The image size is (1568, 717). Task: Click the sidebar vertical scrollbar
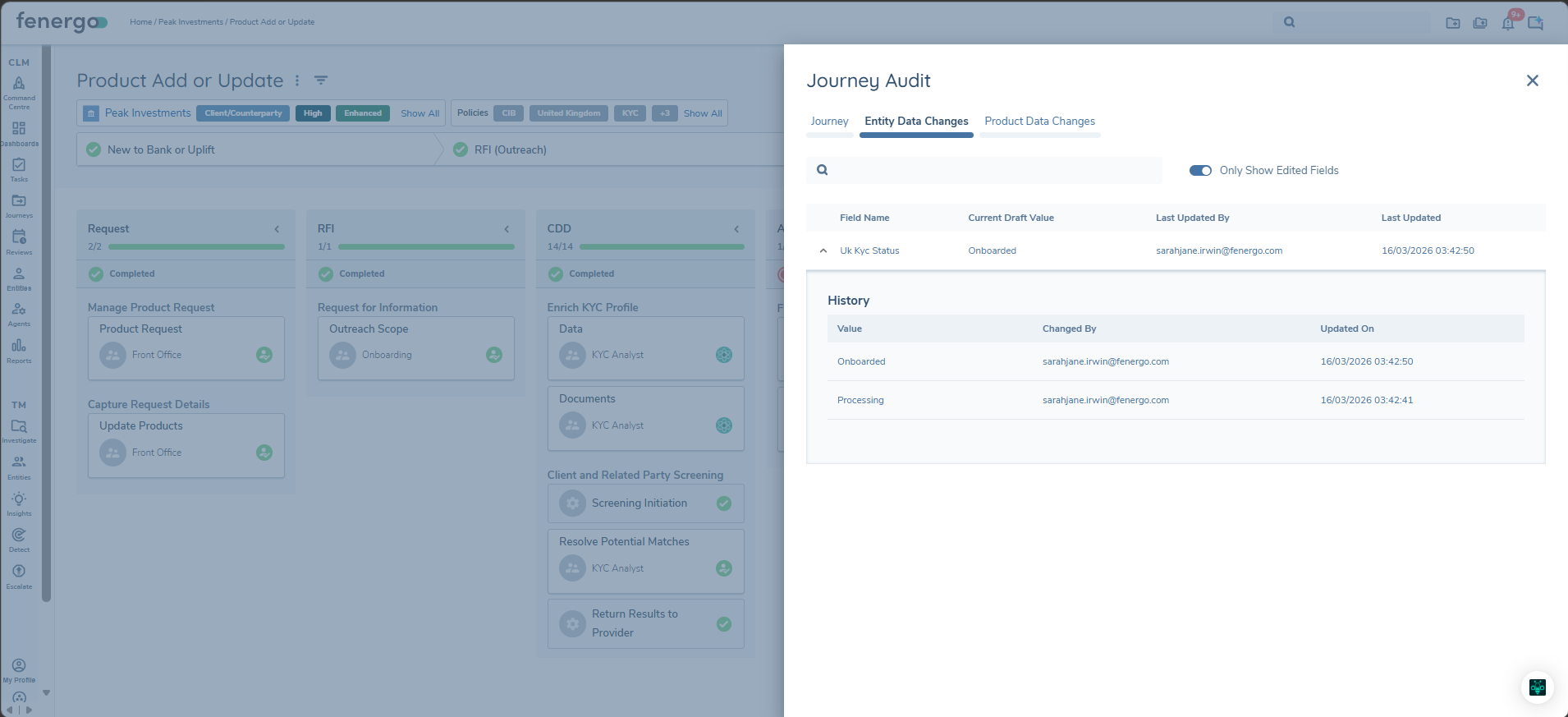pos(47,324)
